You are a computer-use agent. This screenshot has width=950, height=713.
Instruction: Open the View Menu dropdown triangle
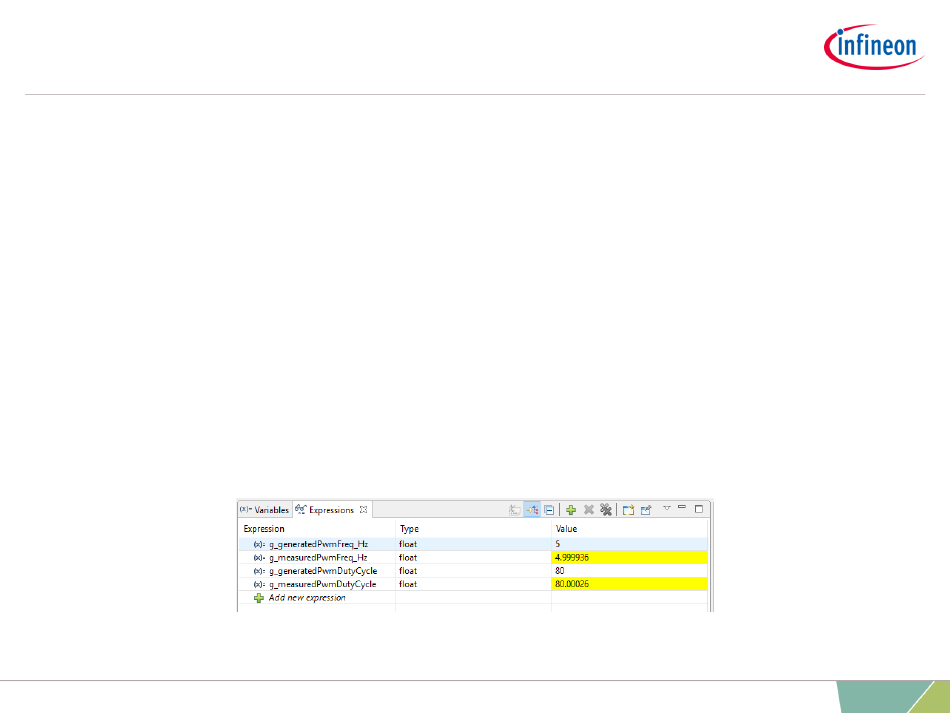pos(666,508)
